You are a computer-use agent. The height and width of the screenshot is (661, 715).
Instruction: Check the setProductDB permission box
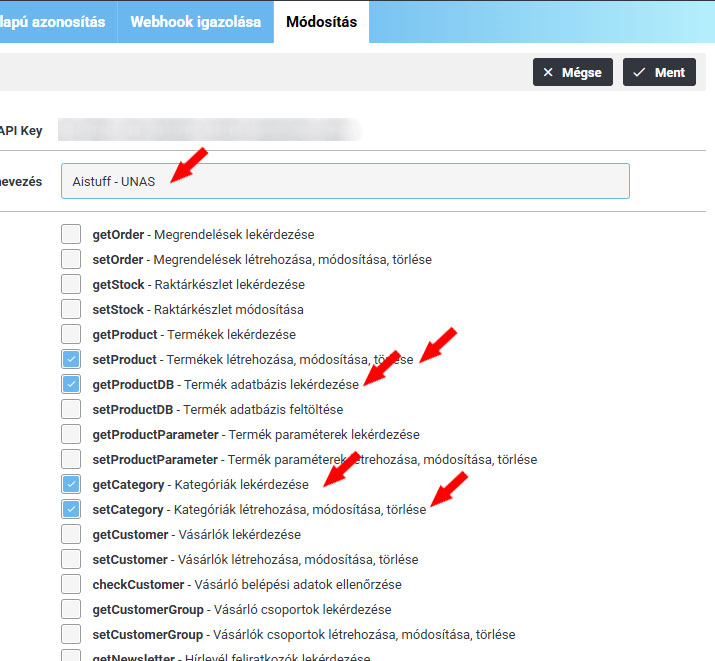tap(71, 409)
